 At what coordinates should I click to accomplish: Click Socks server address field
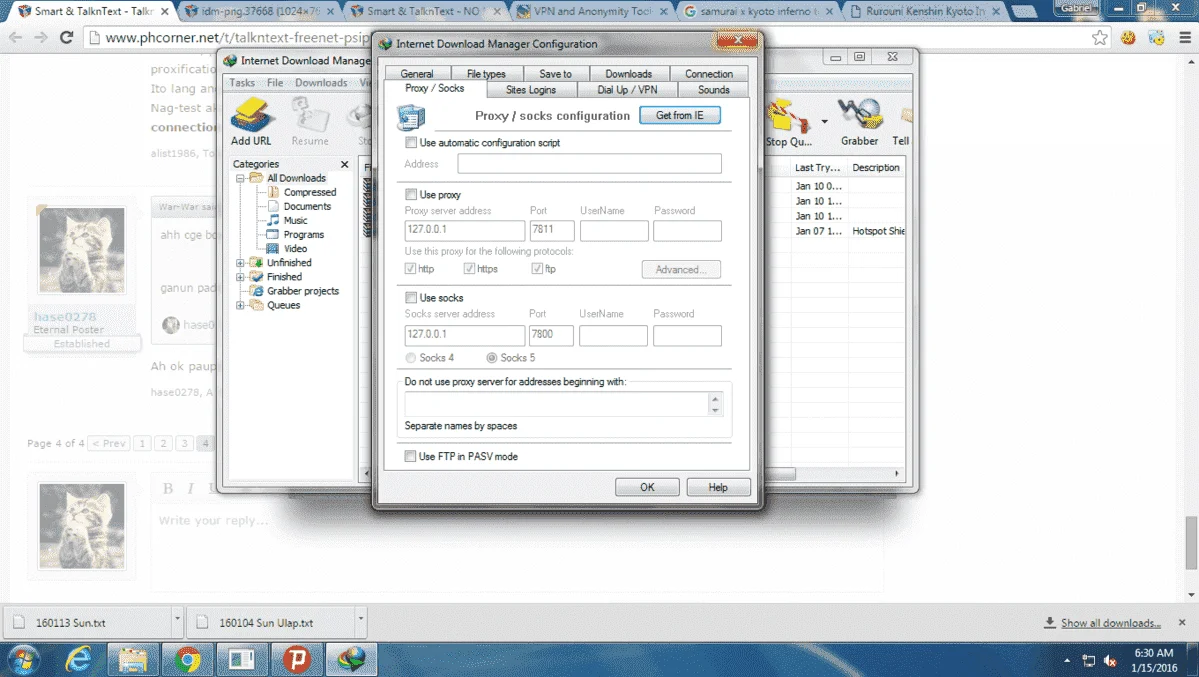pyautogui.click(x=464, y=335)
